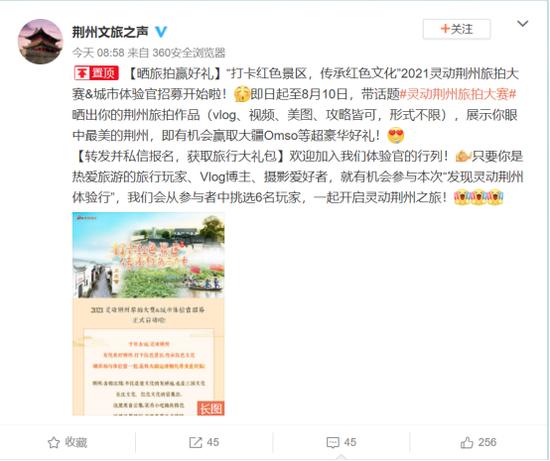Viewport: 550px width, 461px height.
Task: Click the waving hand emoji before 只要你是
Action: pos(463,156)
